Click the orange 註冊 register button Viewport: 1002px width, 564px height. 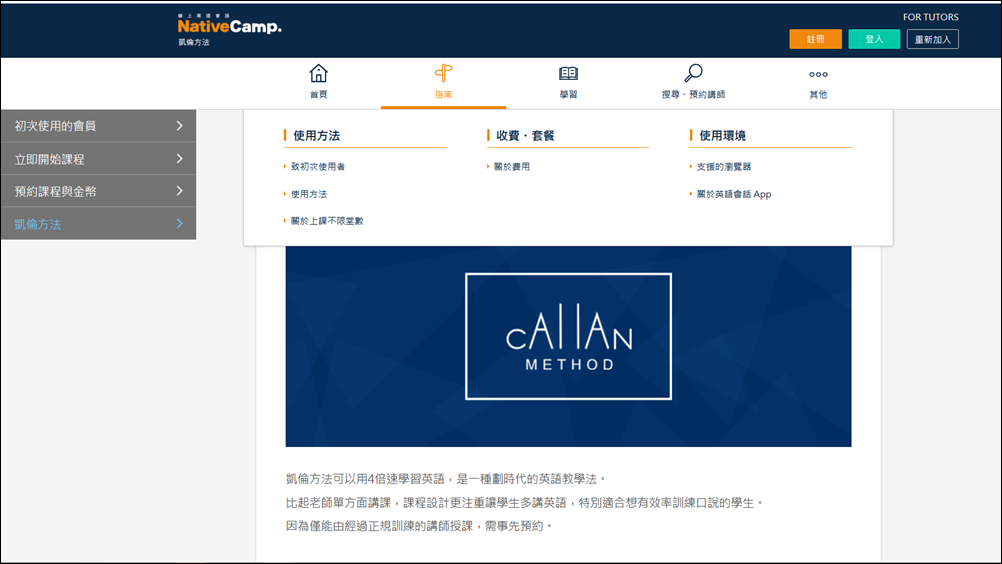815,39
